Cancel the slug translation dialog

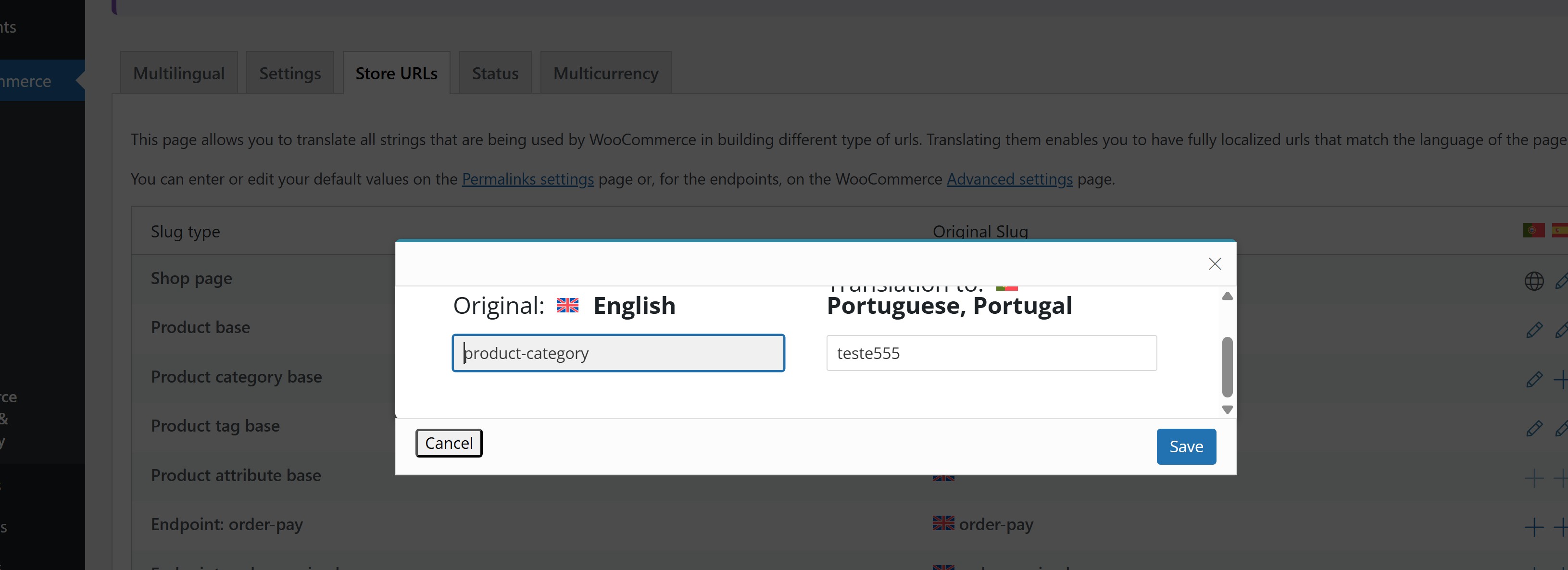449,443
